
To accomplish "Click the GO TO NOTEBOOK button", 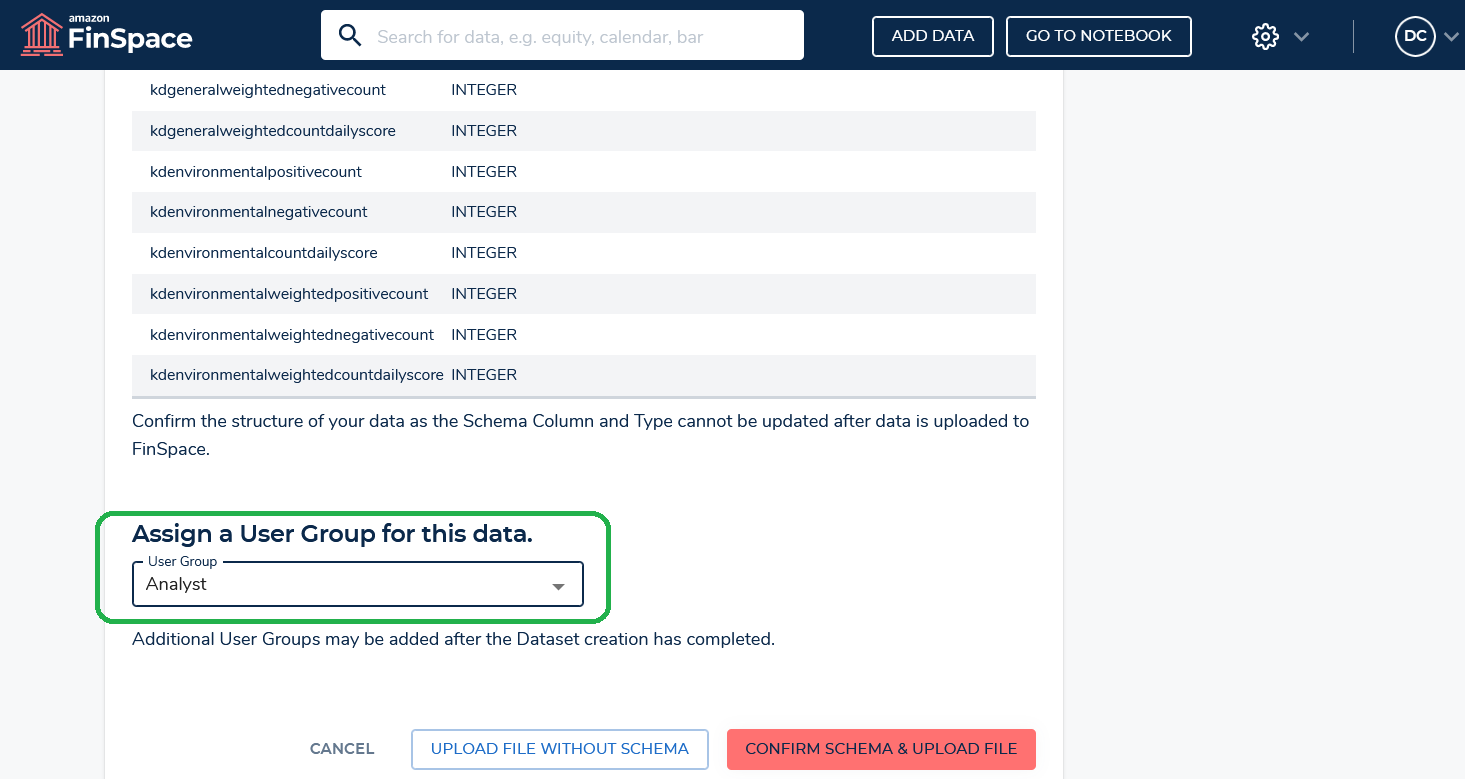I will 1099,36.
